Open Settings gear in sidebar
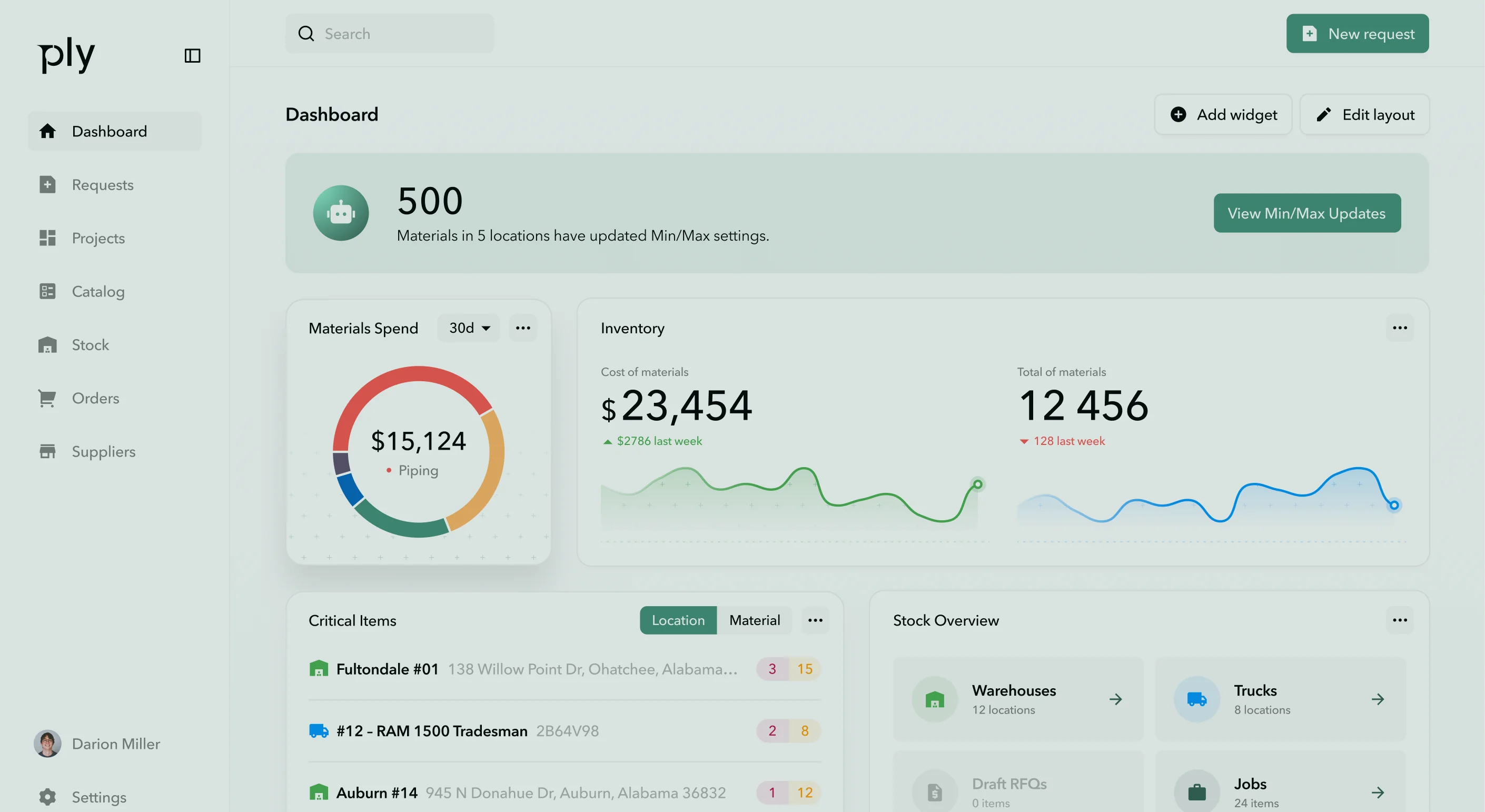 (47, 797)
